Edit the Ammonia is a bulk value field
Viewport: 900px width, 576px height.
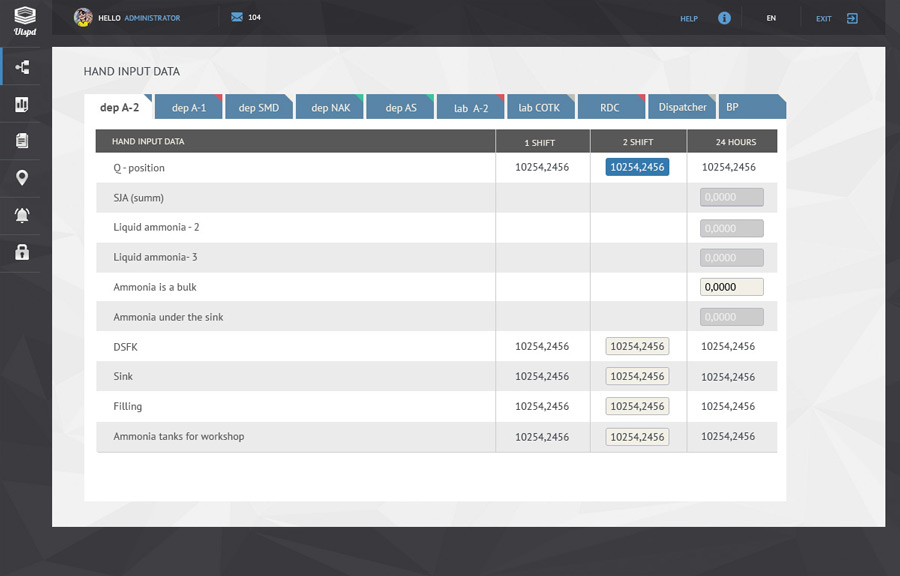733,286
